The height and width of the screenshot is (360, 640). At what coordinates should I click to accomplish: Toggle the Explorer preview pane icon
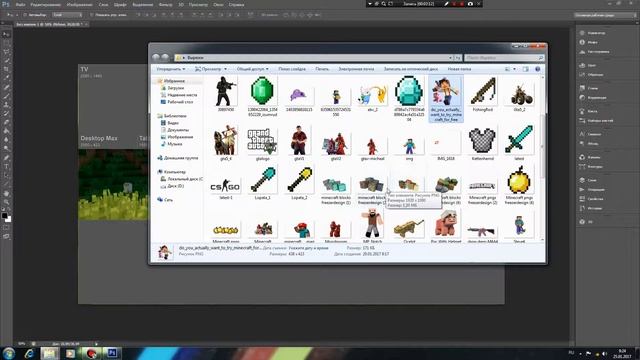click(525, 69)
